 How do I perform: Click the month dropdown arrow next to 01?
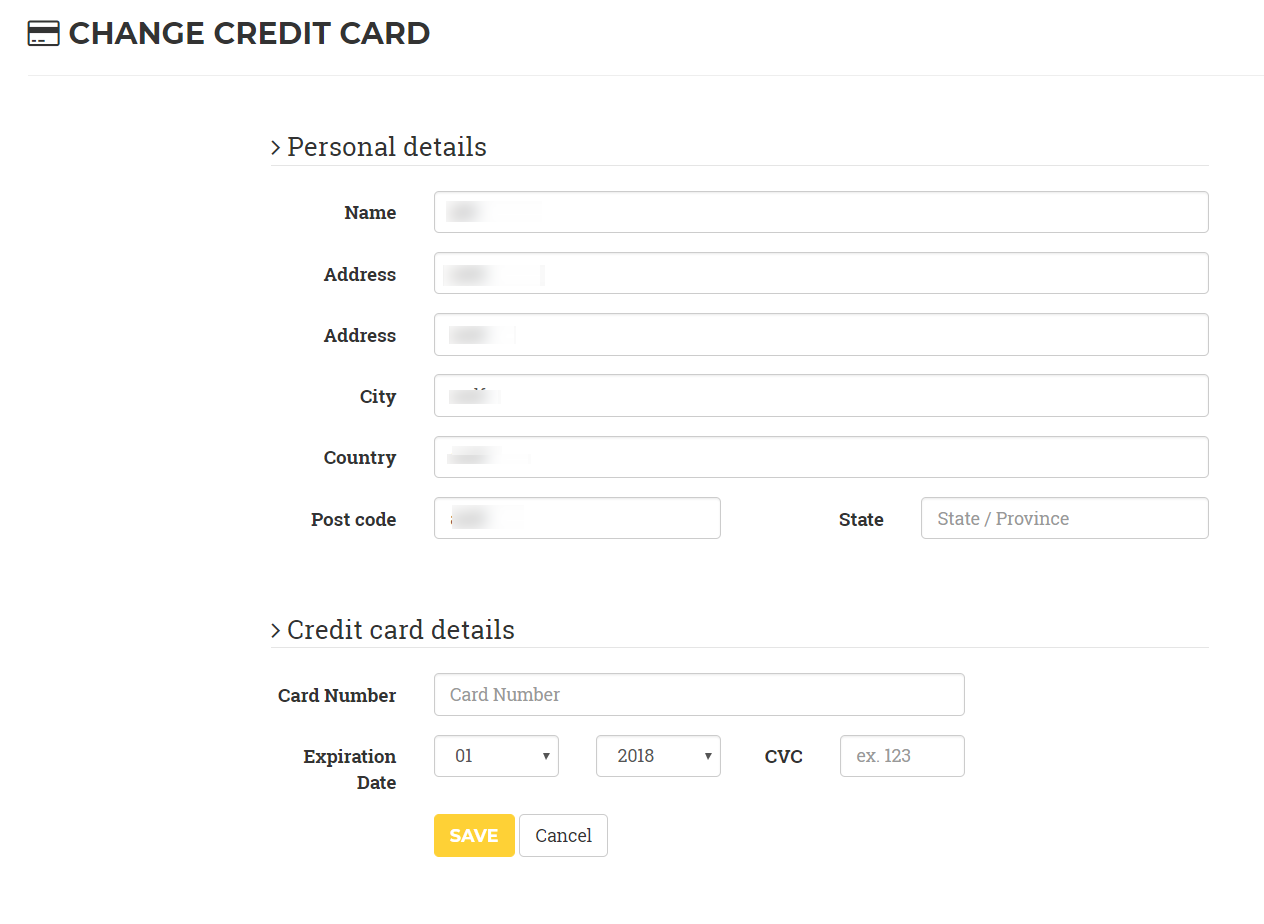[x=546, y=757]
